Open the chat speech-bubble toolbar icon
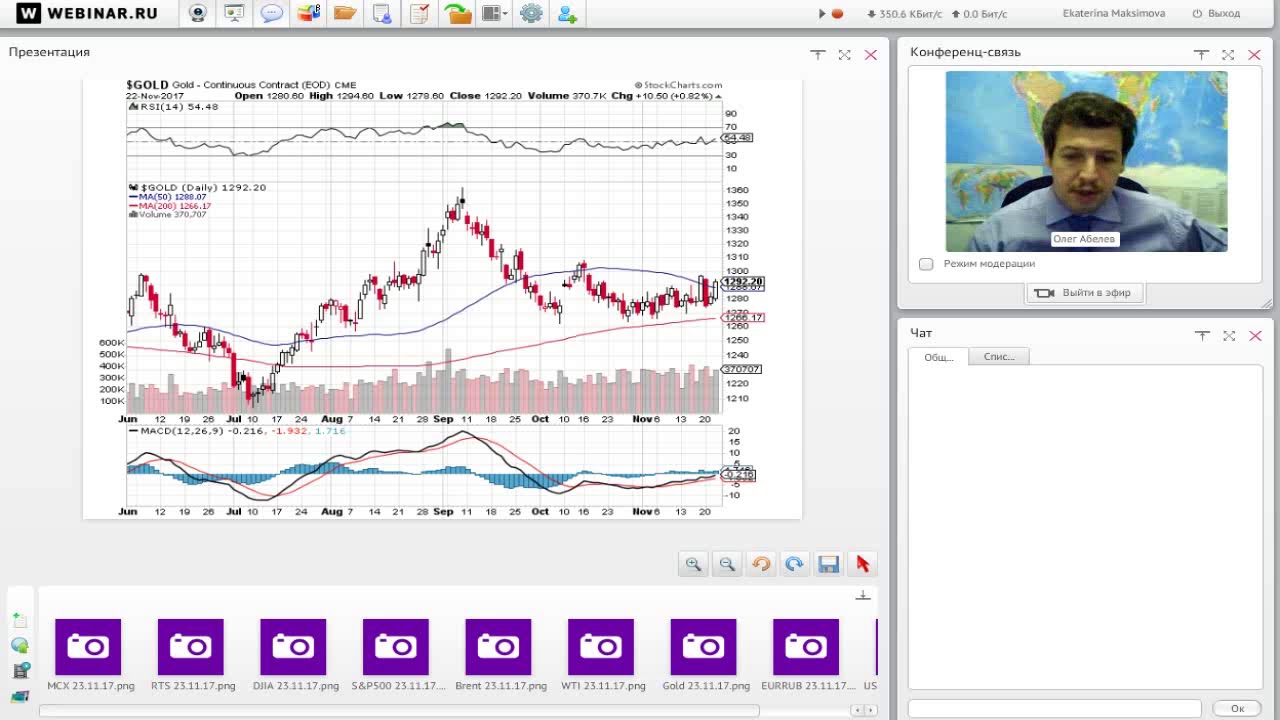Screen dimensions: 1280x720 point(271,14)
